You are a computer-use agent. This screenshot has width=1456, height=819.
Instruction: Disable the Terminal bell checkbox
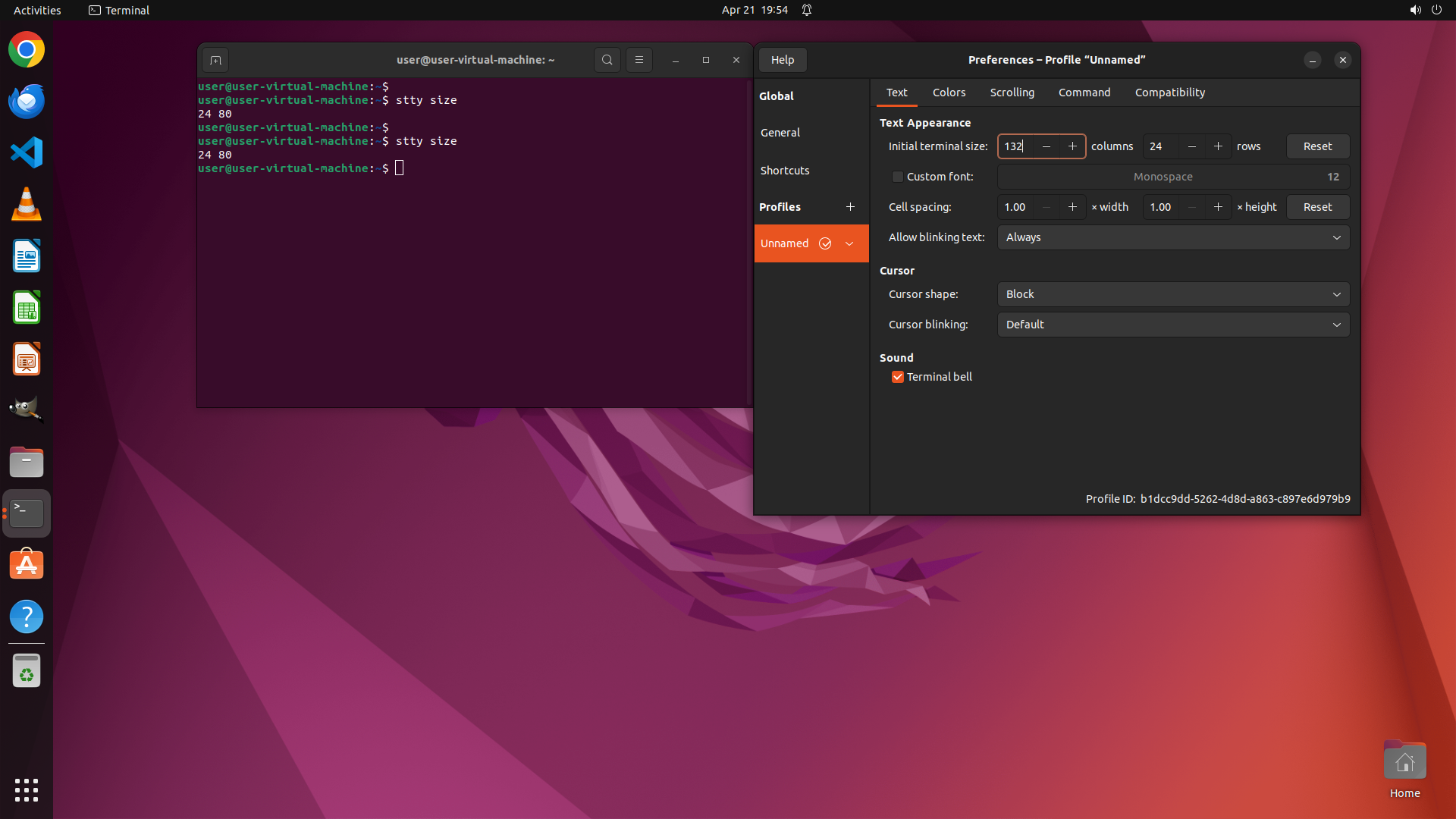(898, 377)
